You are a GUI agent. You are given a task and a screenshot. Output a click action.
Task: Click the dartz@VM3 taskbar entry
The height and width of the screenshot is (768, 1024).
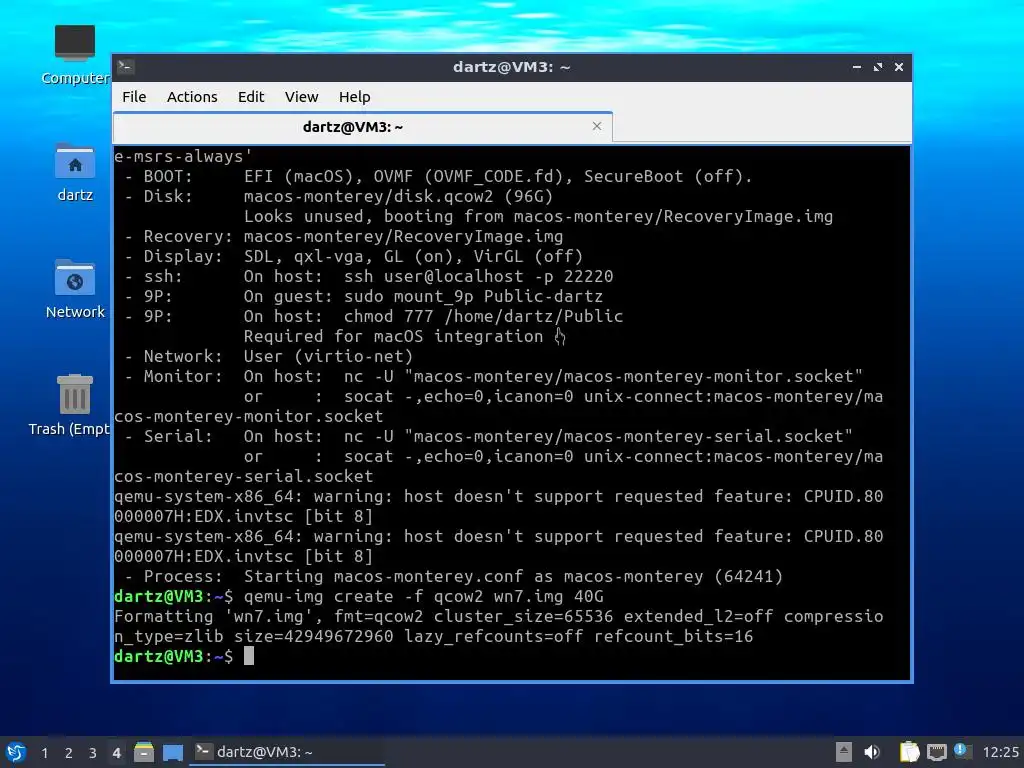coord(287,752)
